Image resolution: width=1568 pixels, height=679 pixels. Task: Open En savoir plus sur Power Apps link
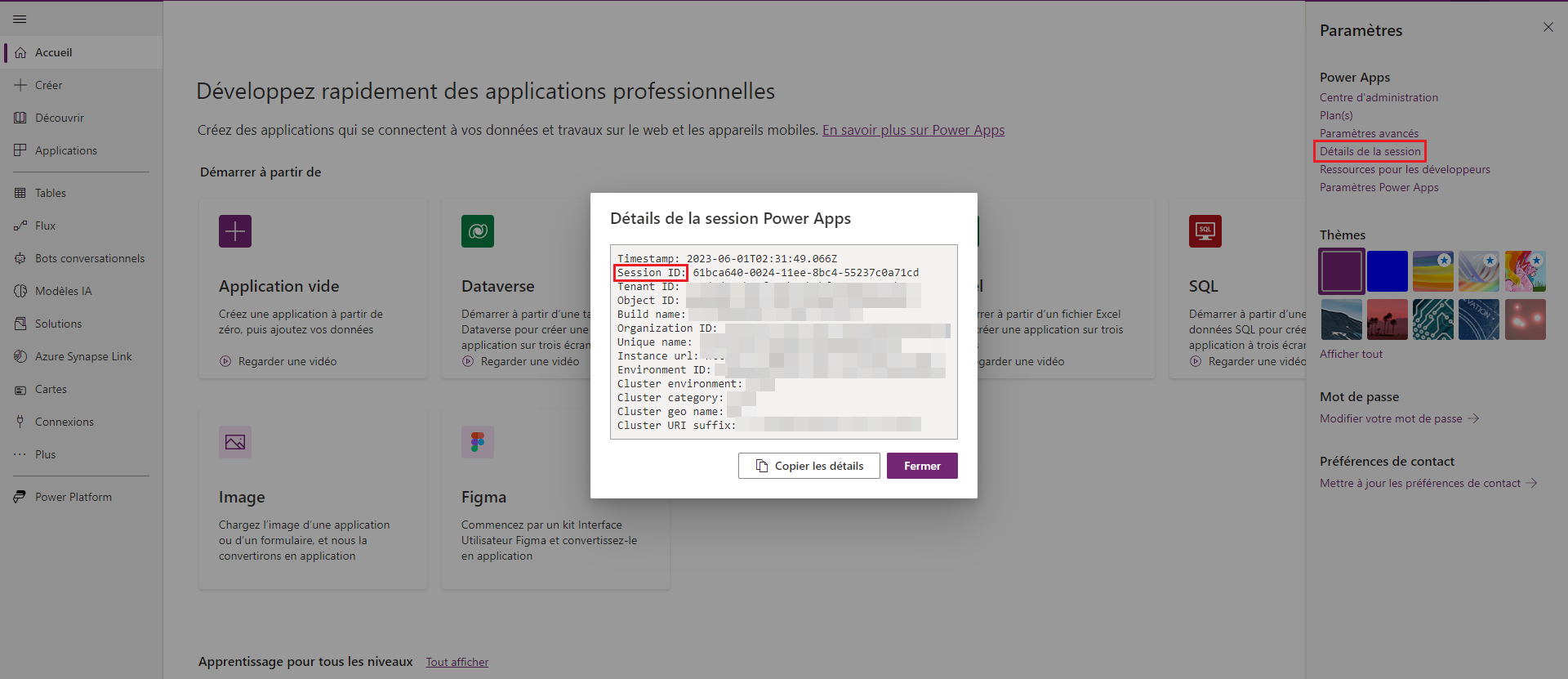click(913, 130)
